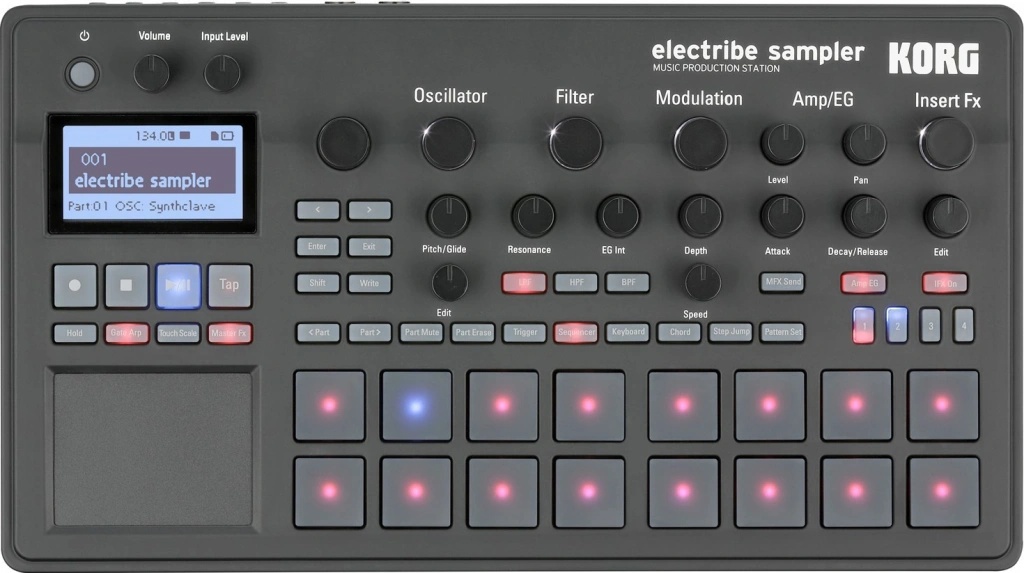Hold down the Shift button
1024x573 pixels.
click(318, 283)
